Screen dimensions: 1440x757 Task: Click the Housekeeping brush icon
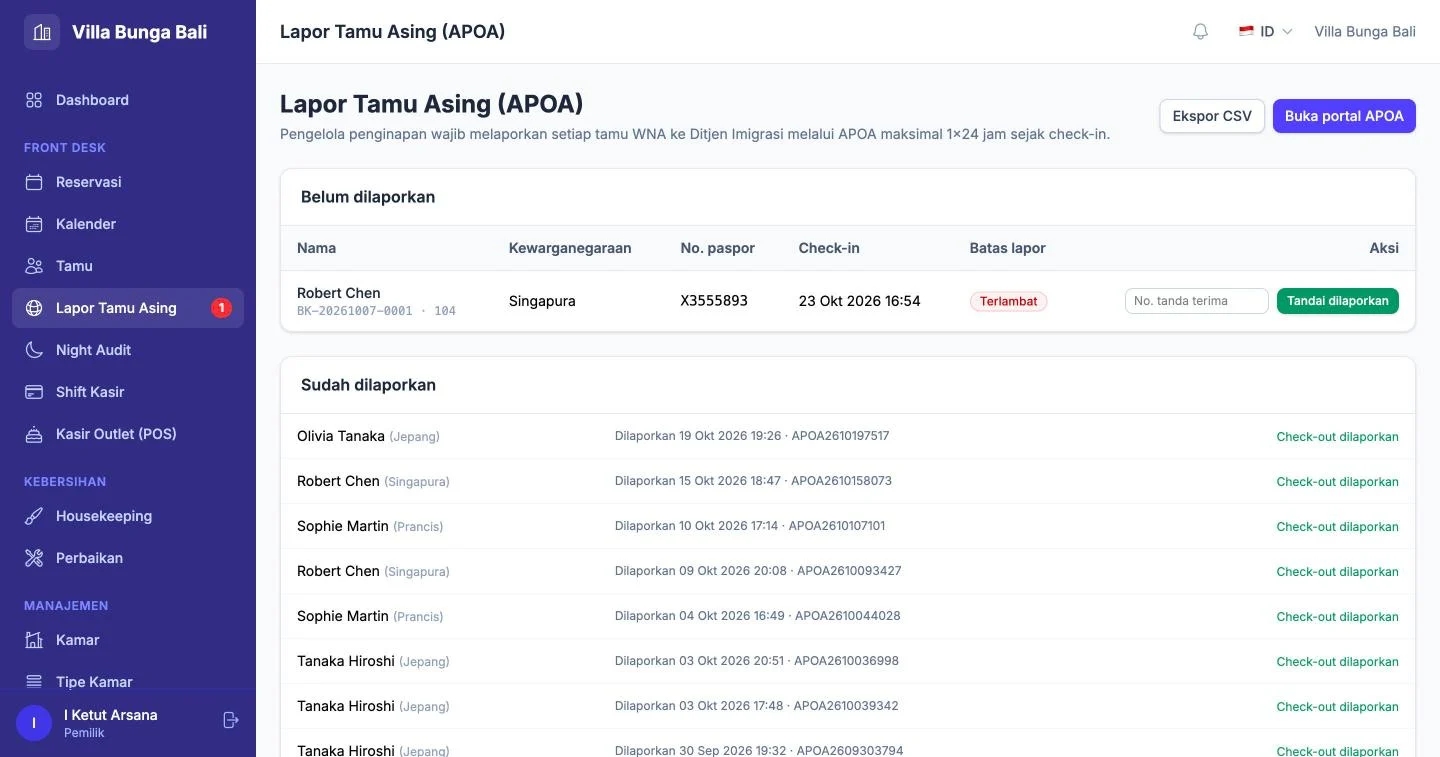(34, 516)
